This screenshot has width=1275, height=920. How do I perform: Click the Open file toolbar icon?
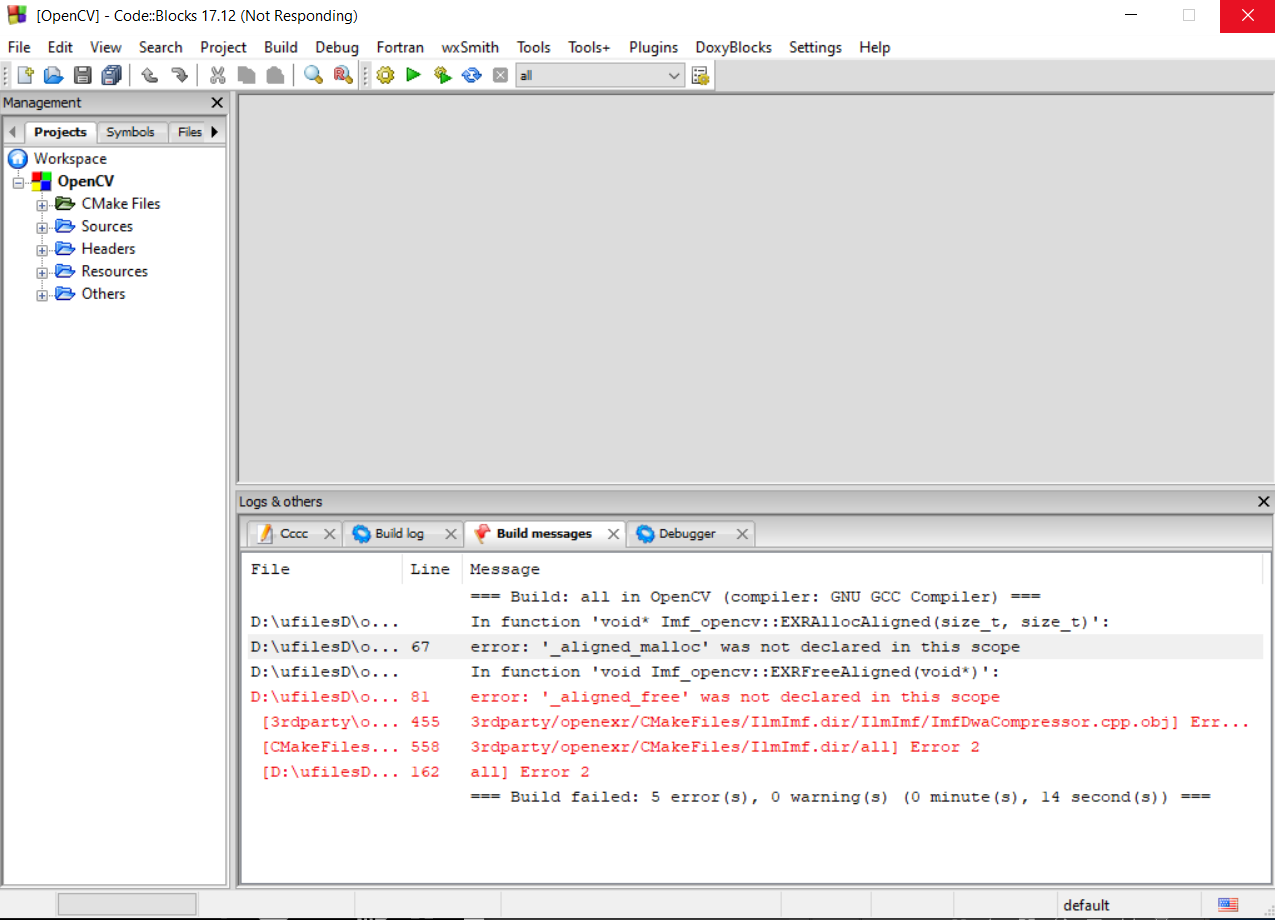(53, 75)
